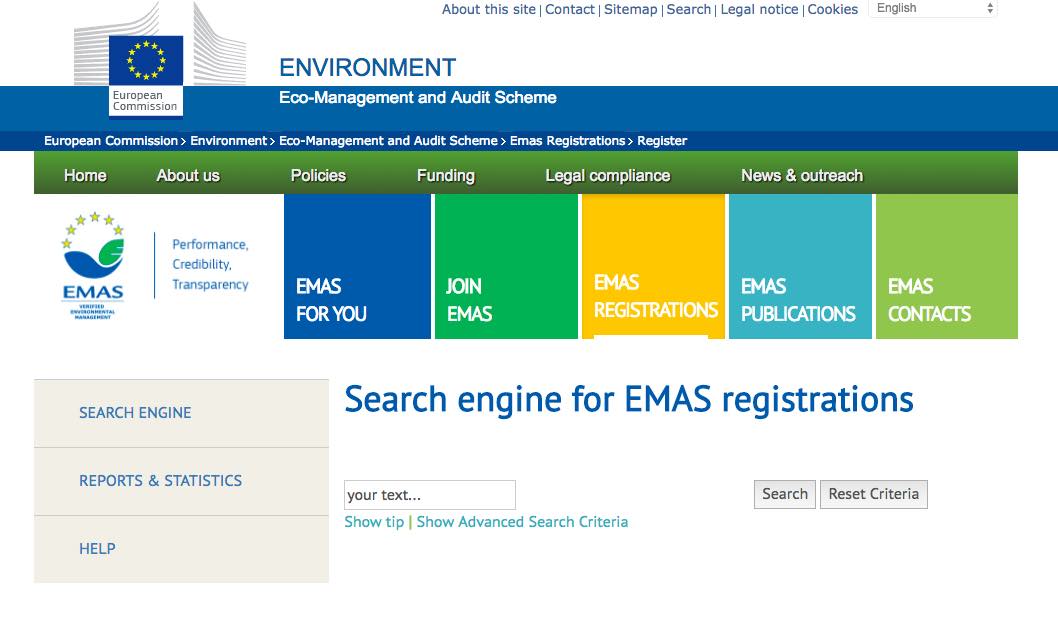Click the Register breadcrumb

point(662,141)
